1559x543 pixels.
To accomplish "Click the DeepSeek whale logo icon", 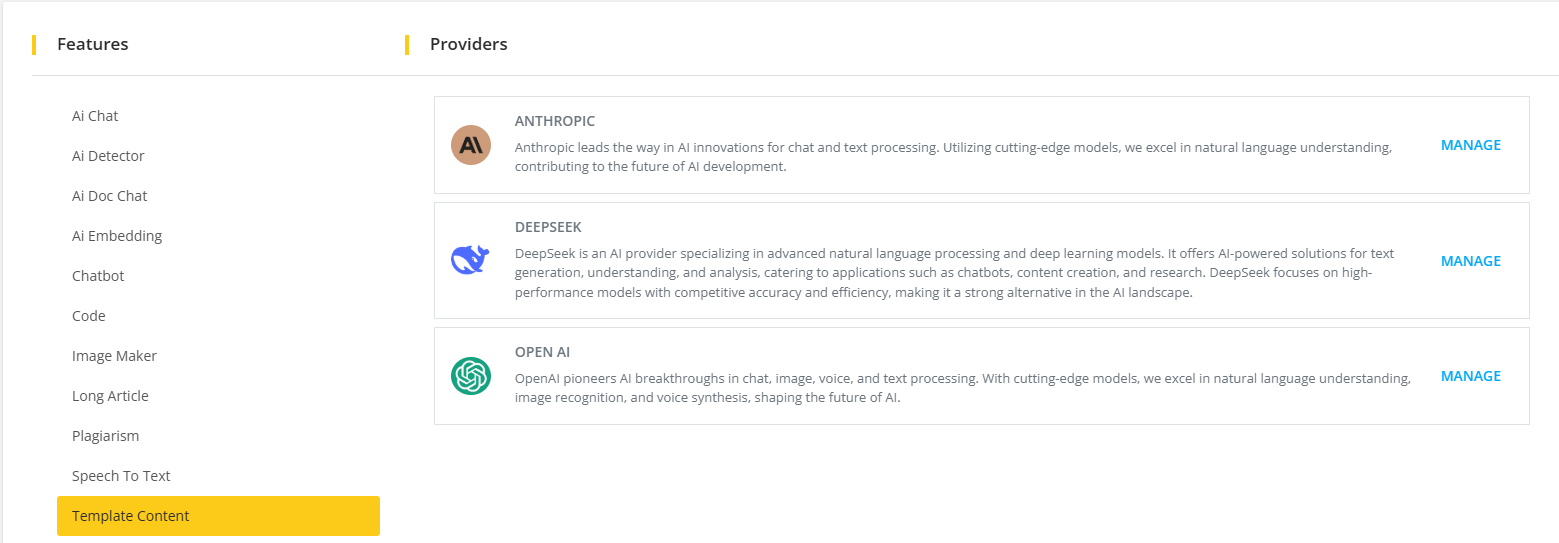I will [x=471, y=260].
